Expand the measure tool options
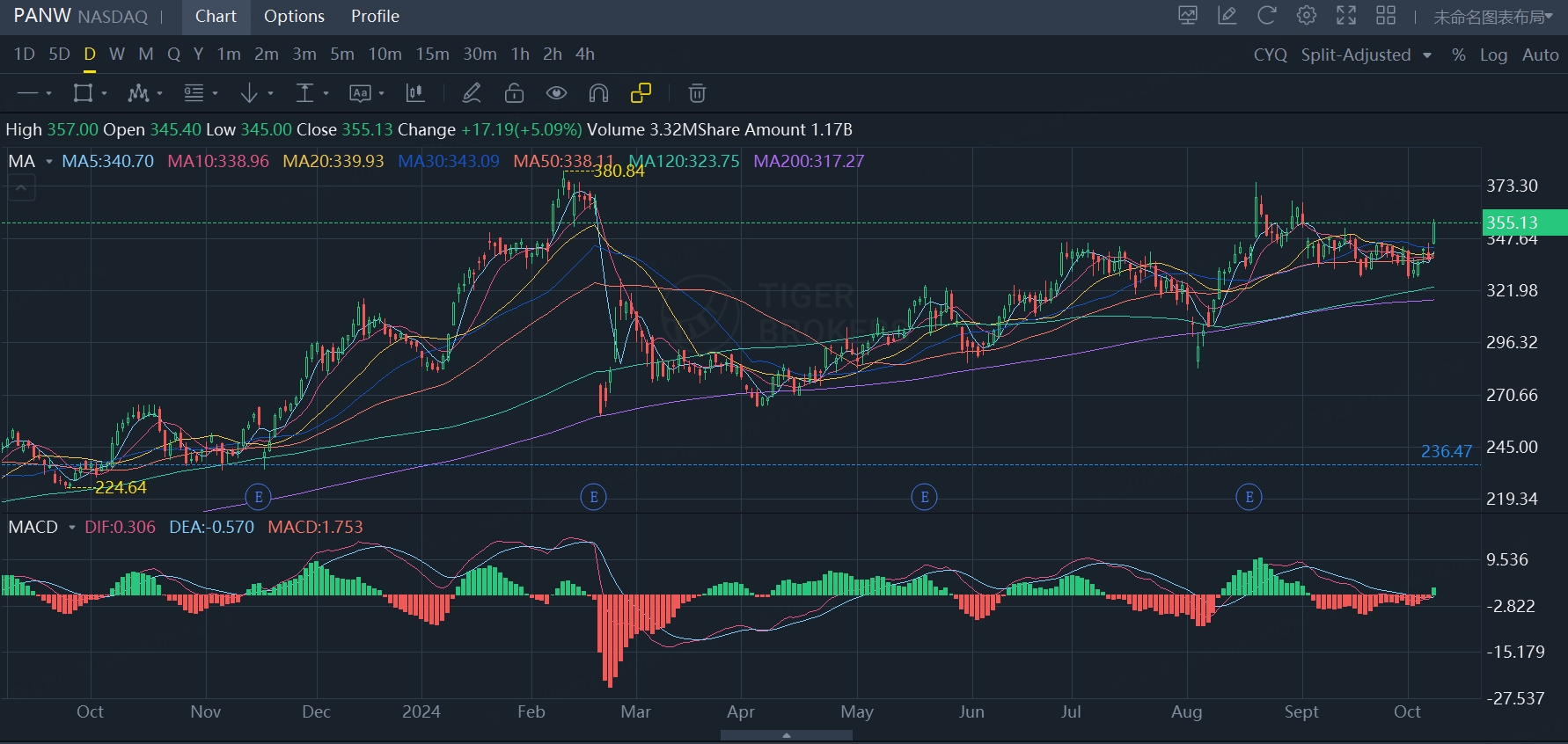The width and height of the screenshot is (1568, 744). (326, 93)
